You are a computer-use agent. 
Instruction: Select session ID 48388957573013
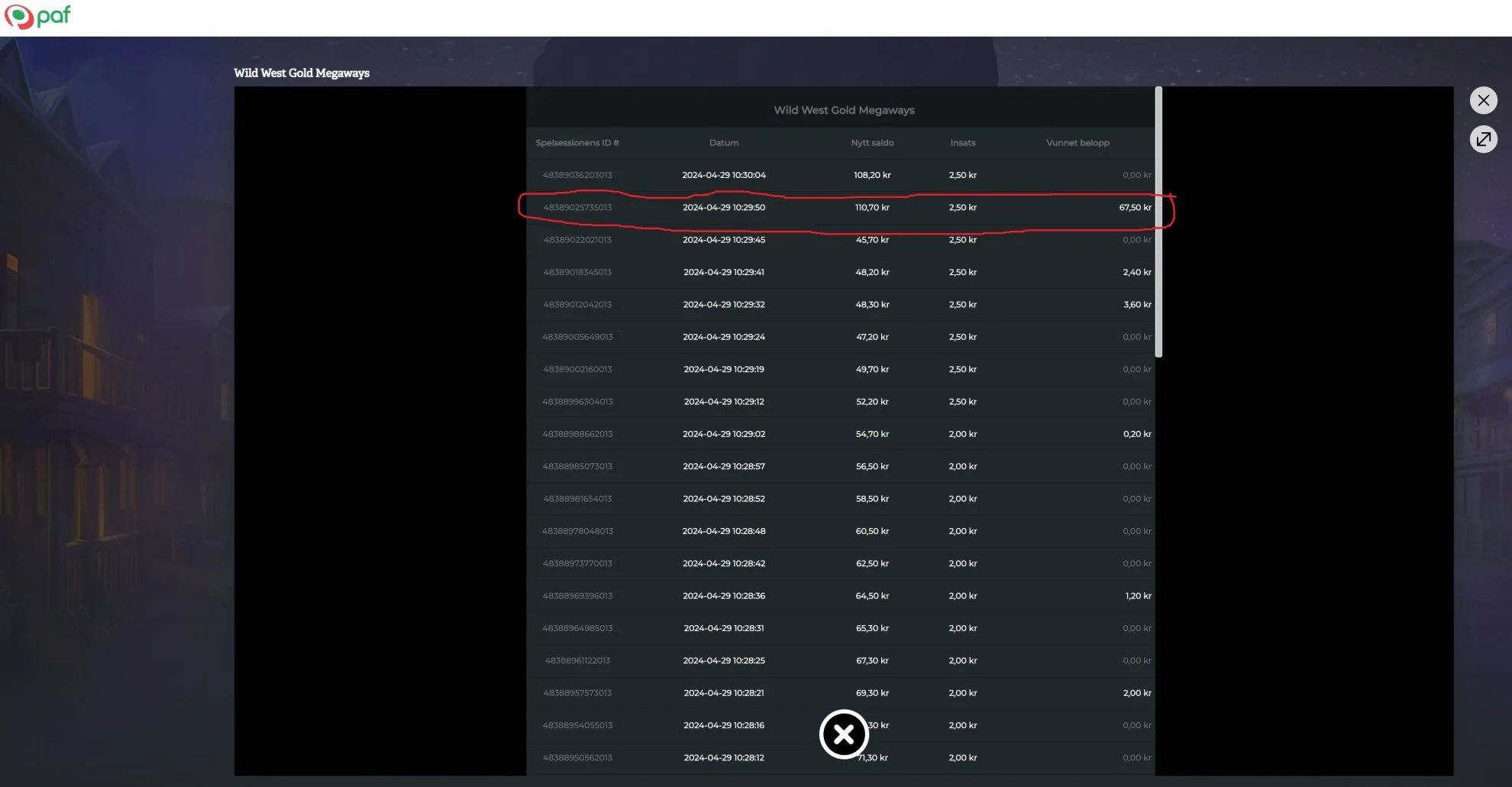[x=577, y=693]
